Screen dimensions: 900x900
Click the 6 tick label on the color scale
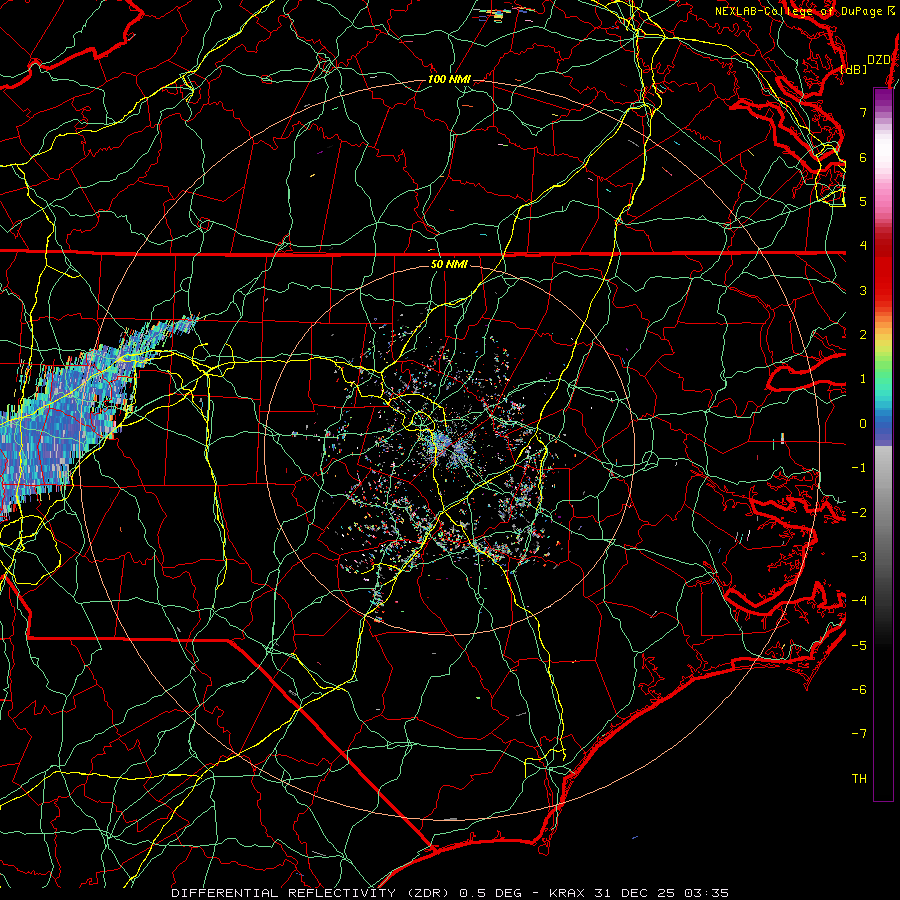pos(863,157)
